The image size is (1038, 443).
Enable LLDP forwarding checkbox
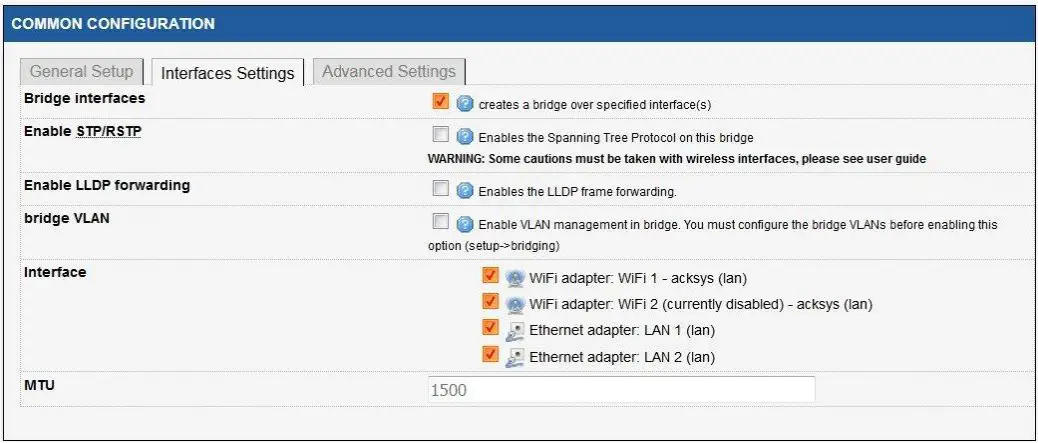click(x=440, y=189)
